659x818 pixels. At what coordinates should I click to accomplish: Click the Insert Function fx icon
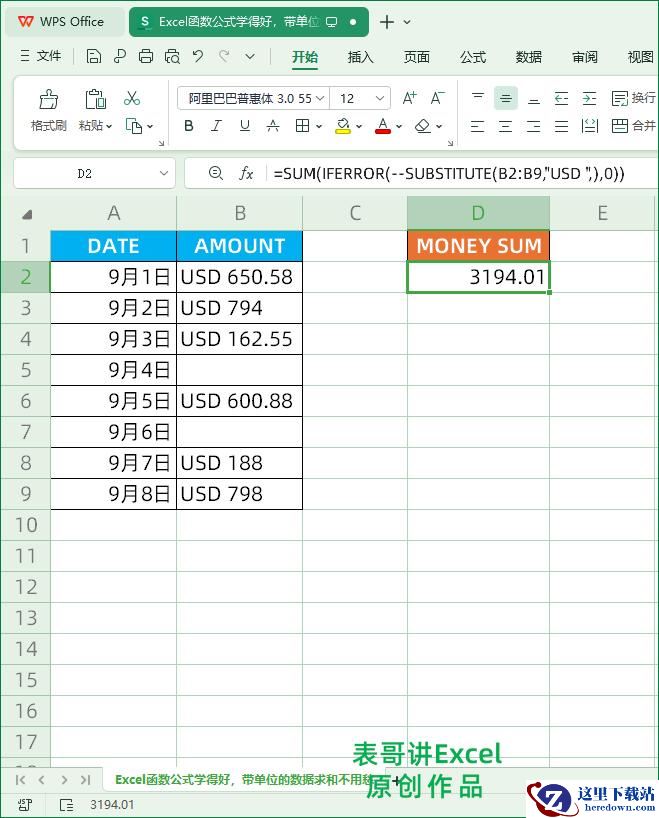(x=246, y=173)
